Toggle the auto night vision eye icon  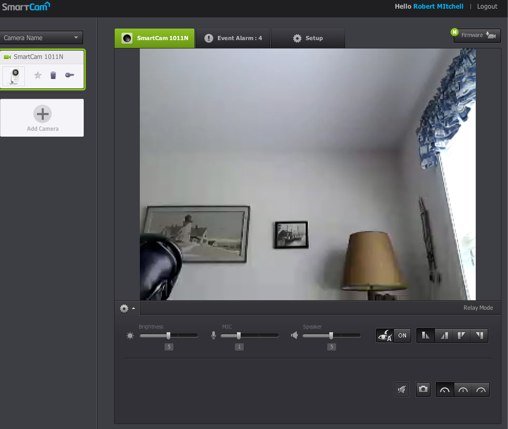point(385,335)
